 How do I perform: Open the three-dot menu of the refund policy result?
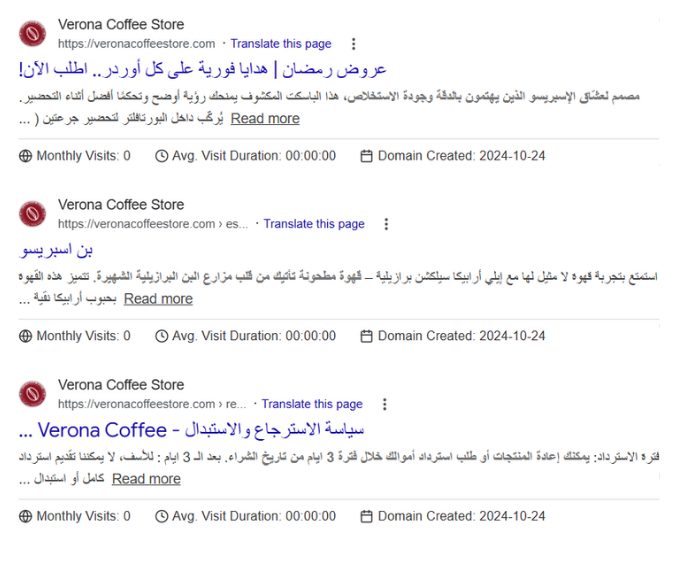point(384,404)
